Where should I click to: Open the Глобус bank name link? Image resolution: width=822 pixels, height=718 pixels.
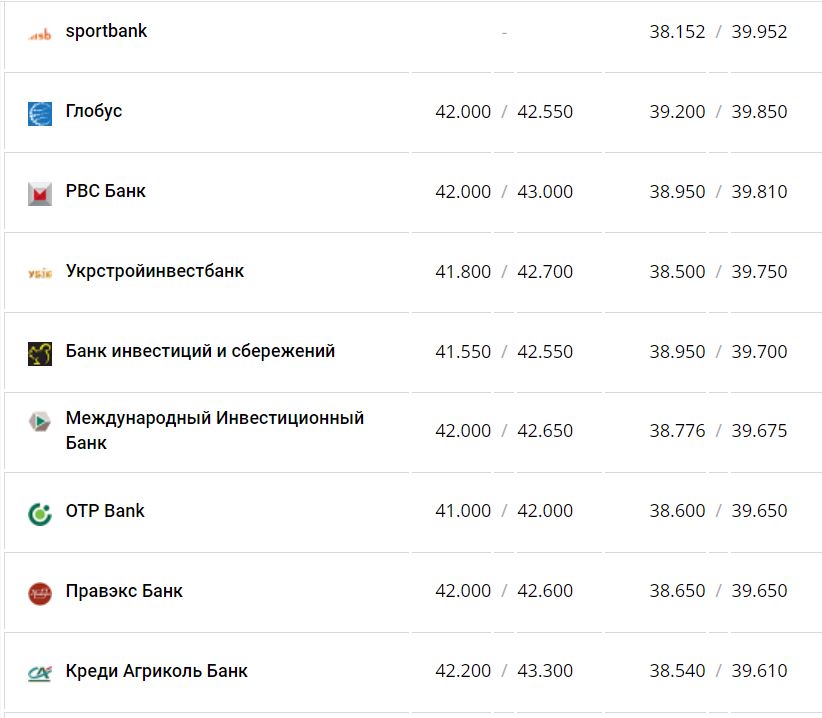[x=94, y=111]
